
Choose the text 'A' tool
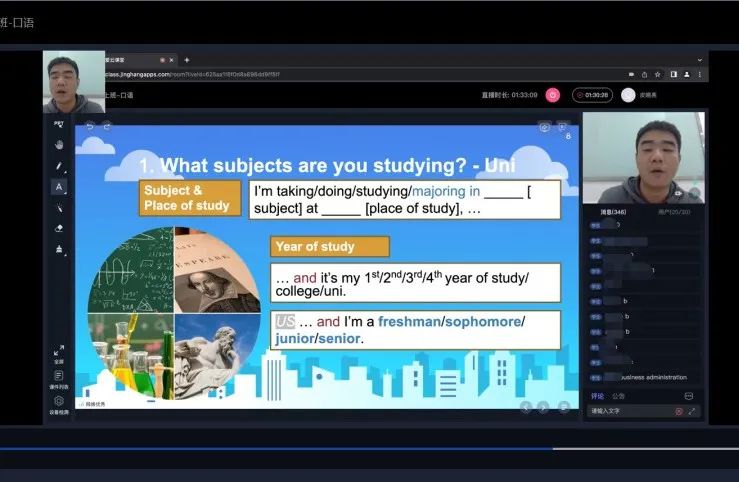click(59, 186)
